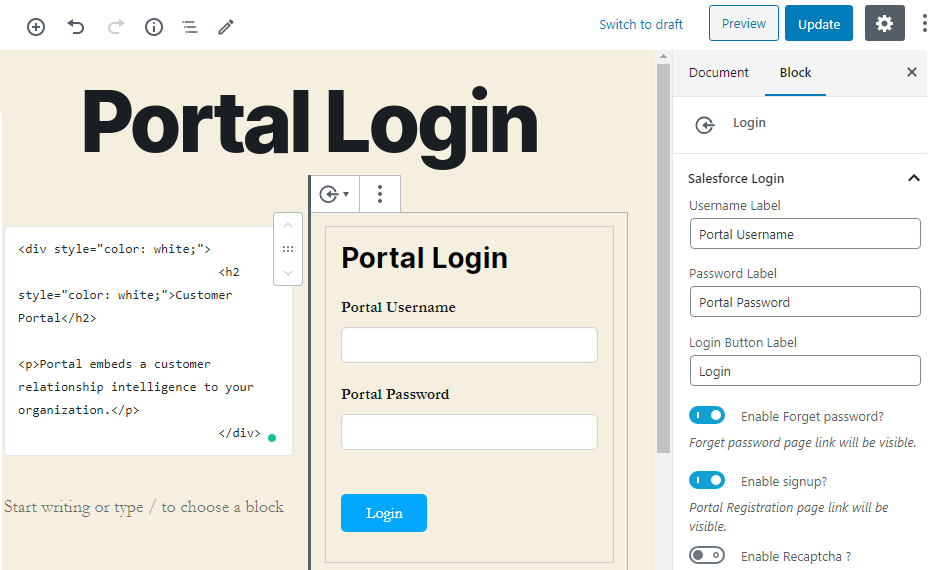Image resolution: width=930 pixels, height=570 pixels.
Task: Open settings gear in top bar
Action: point(884,24)
